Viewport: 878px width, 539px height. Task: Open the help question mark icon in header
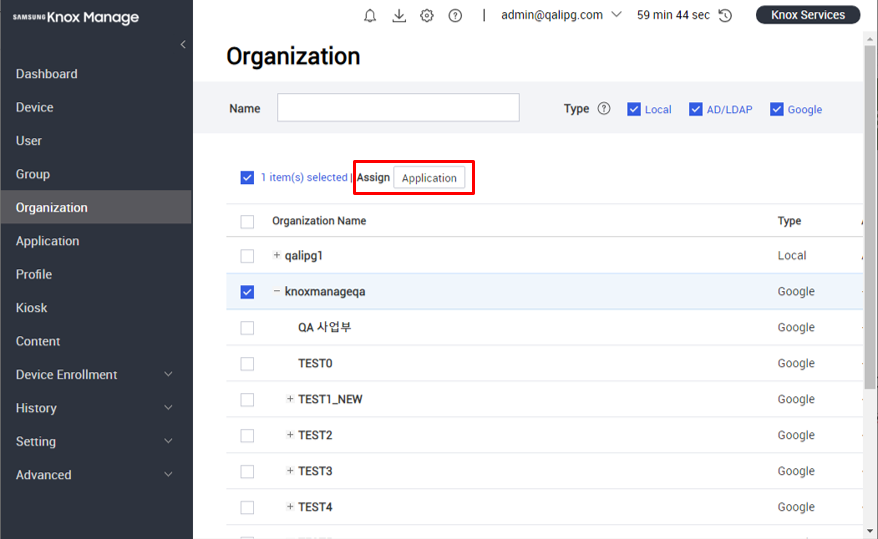[x=455, y=15]
